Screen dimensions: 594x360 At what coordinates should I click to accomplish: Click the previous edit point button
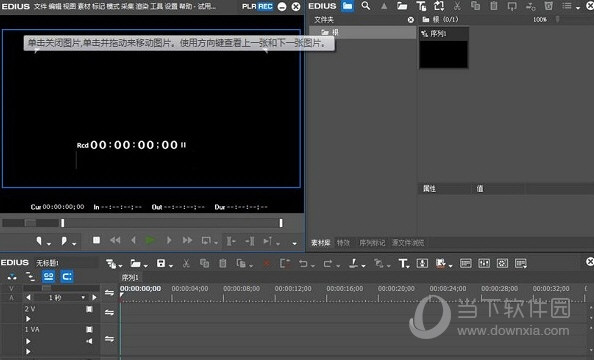pos(231,241)
